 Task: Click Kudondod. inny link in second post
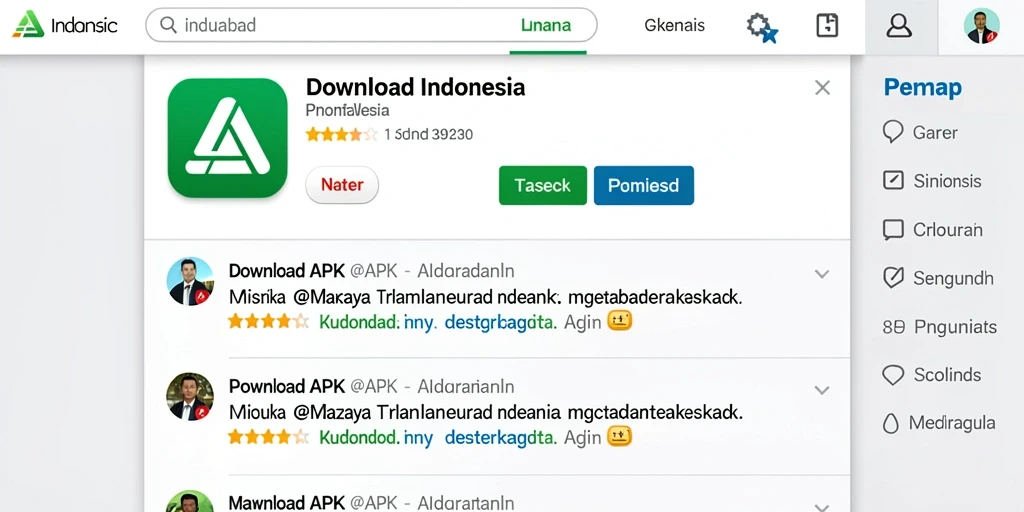pyautogui.click(x=376, y=438)
